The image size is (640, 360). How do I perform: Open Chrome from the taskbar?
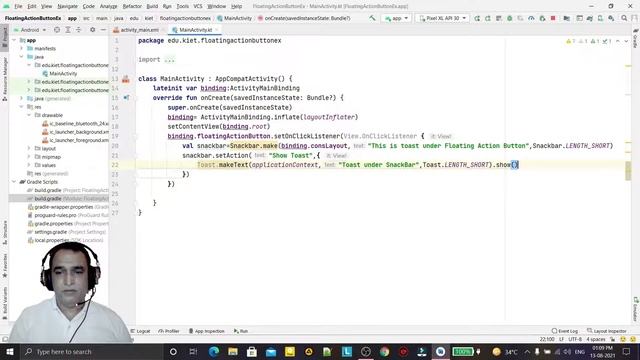pyautogui.click(x=384, y=351)
